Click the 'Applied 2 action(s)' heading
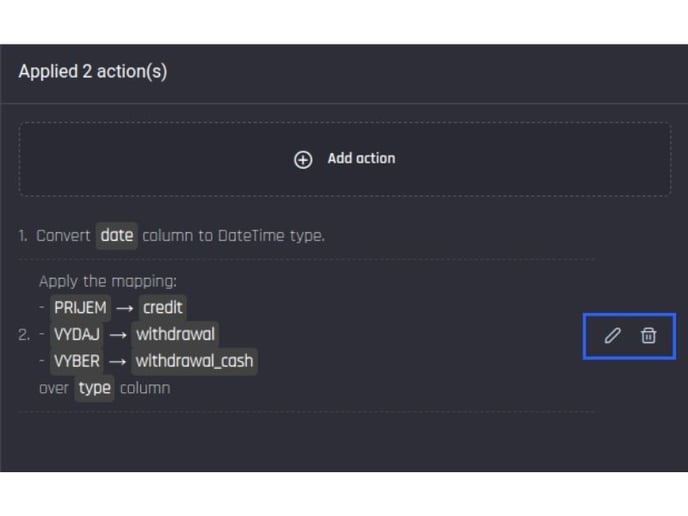The image size is (688, 516). [x=93, y=72]
